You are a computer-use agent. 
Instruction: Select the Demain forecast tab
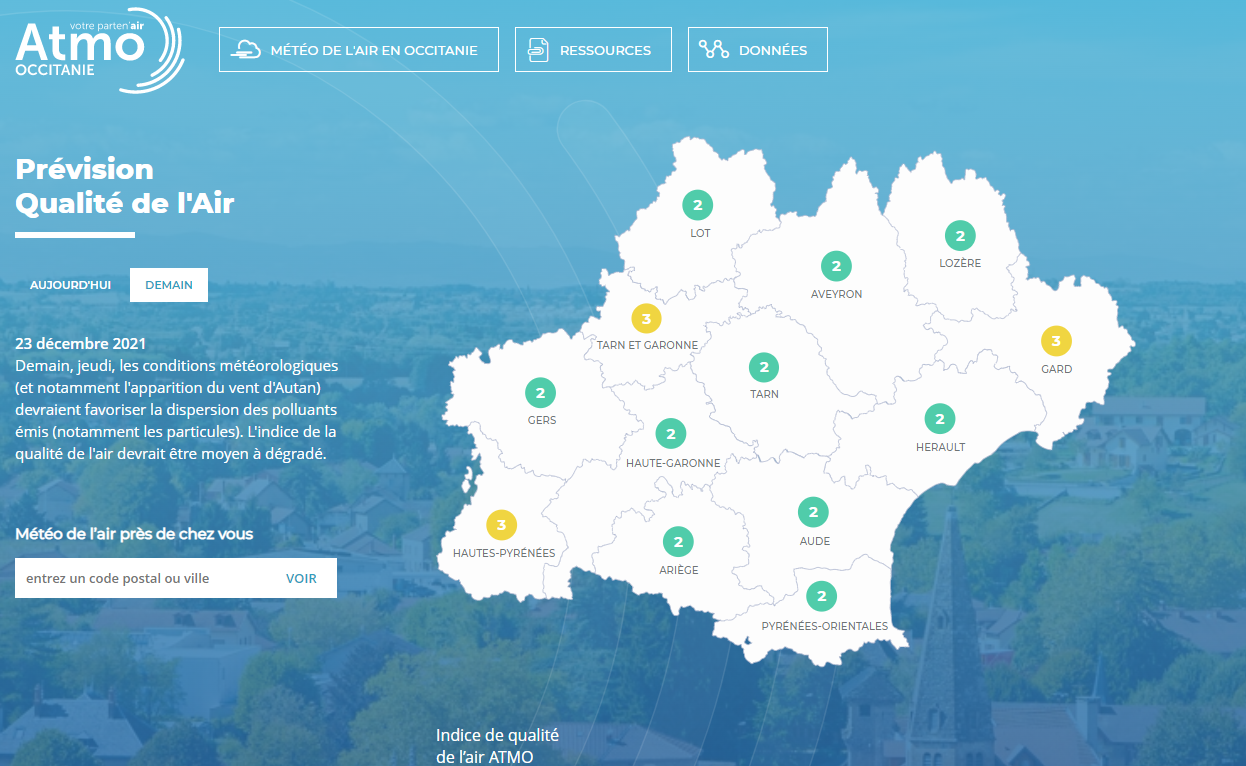pos(169,285)
